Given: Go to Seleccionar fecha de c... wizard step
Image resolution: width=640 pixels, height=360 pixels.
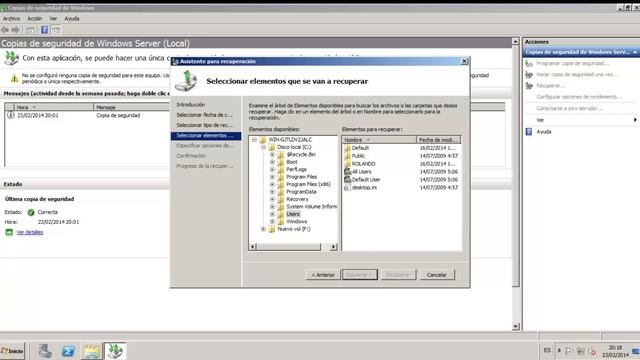Looking at the screenshot, I should 204,115.
